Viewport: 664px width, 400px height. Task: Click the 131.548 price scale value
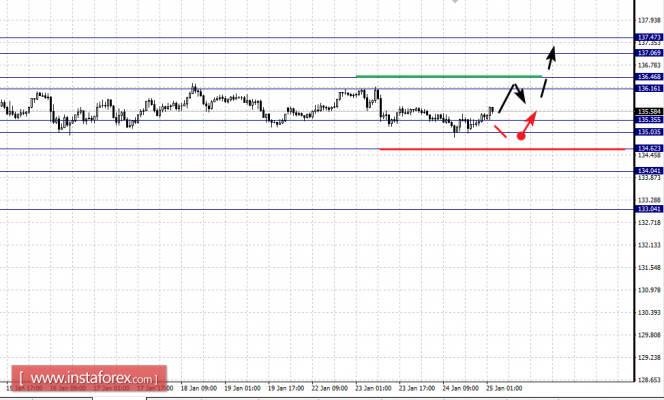[649, 268]
